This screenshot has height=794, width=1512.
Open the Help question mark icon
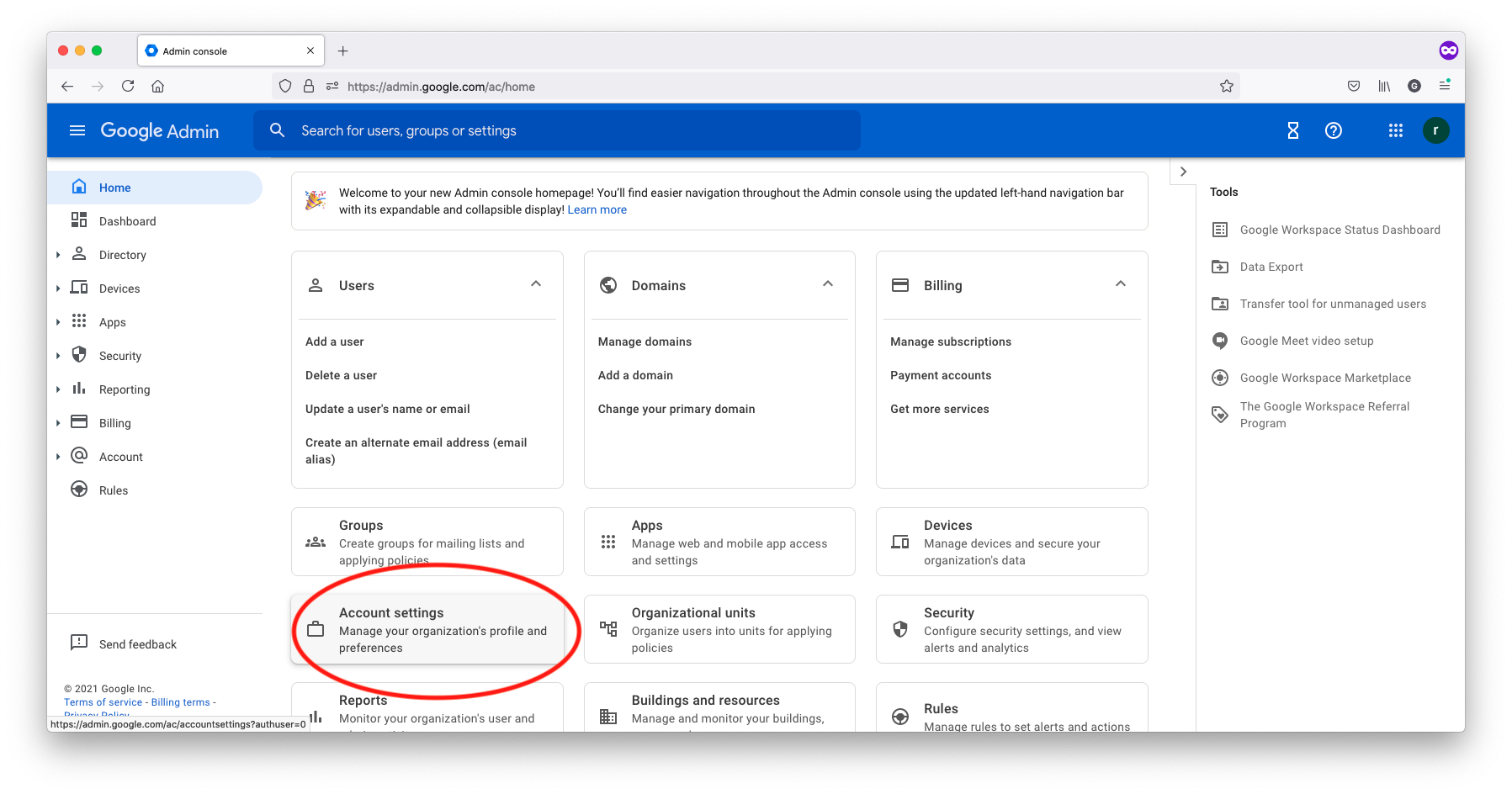point(1334,130)
